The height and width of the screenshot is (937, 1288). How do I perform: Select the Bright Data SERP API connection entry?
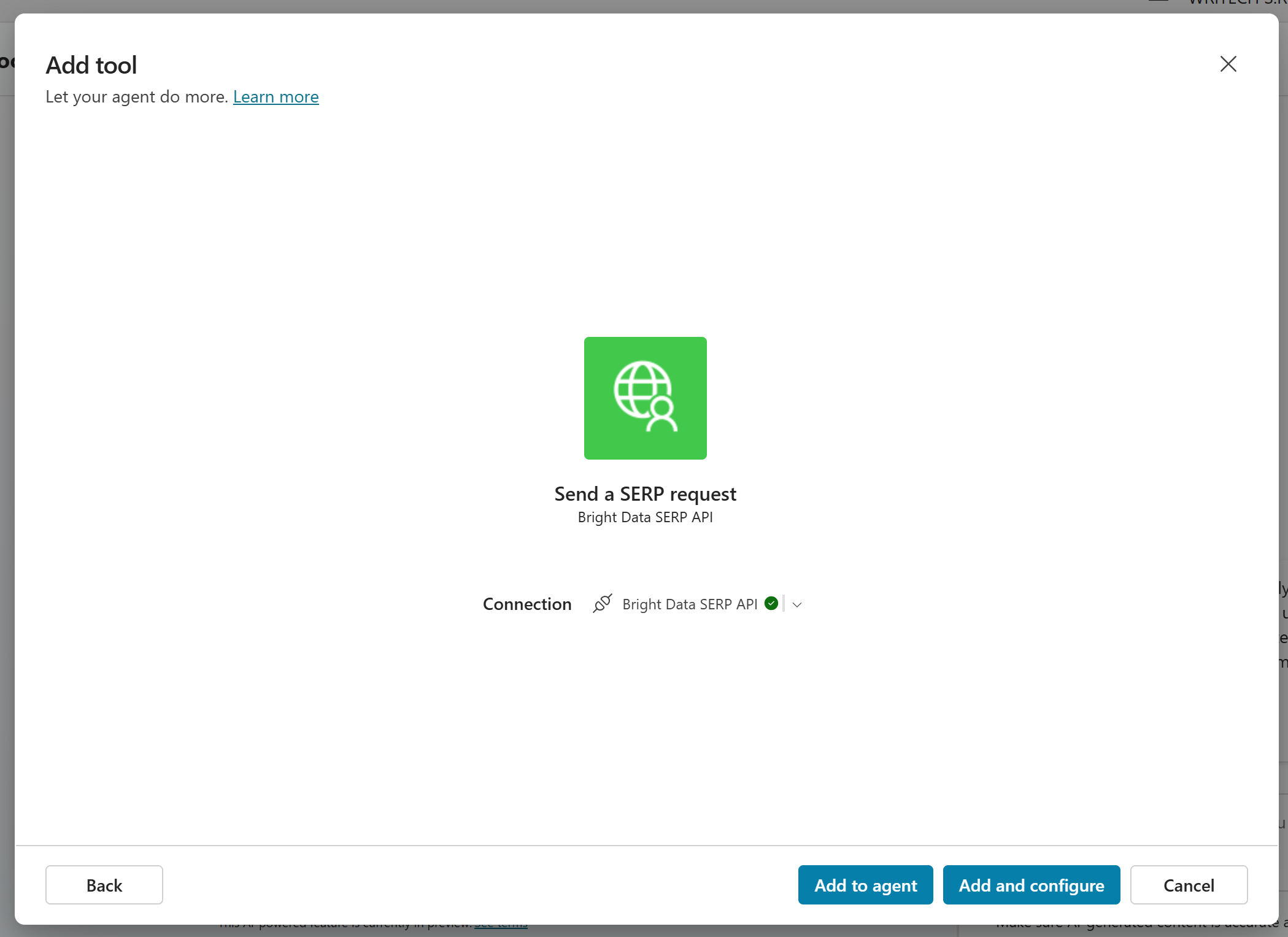click(690, 603)
